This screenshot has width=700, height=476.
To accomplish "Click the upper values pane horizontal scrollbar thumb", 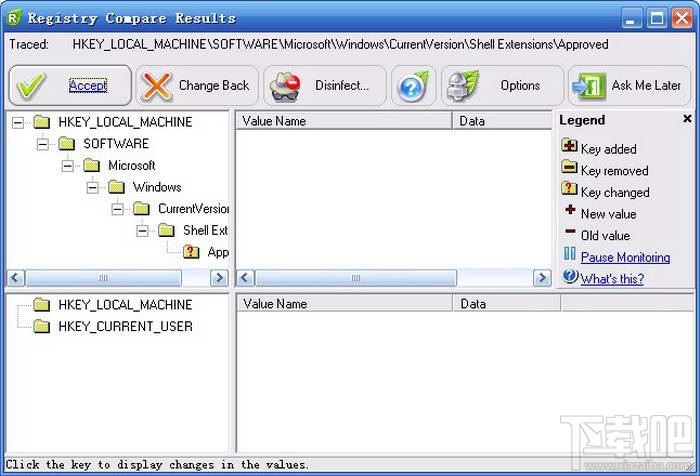I will tap(355, 278).
